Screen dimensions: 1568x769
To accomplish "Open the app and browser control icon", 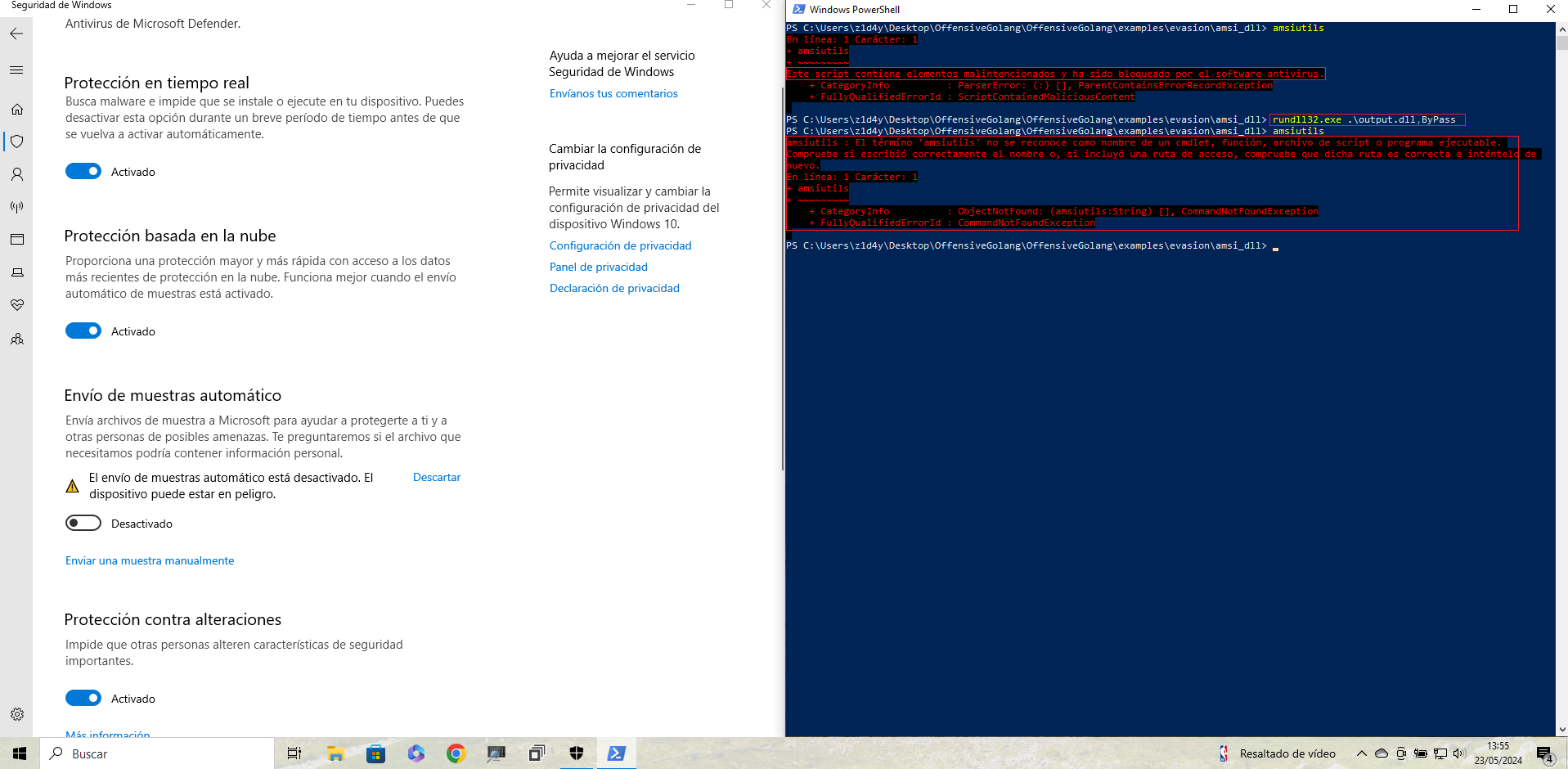I will 16,240.
